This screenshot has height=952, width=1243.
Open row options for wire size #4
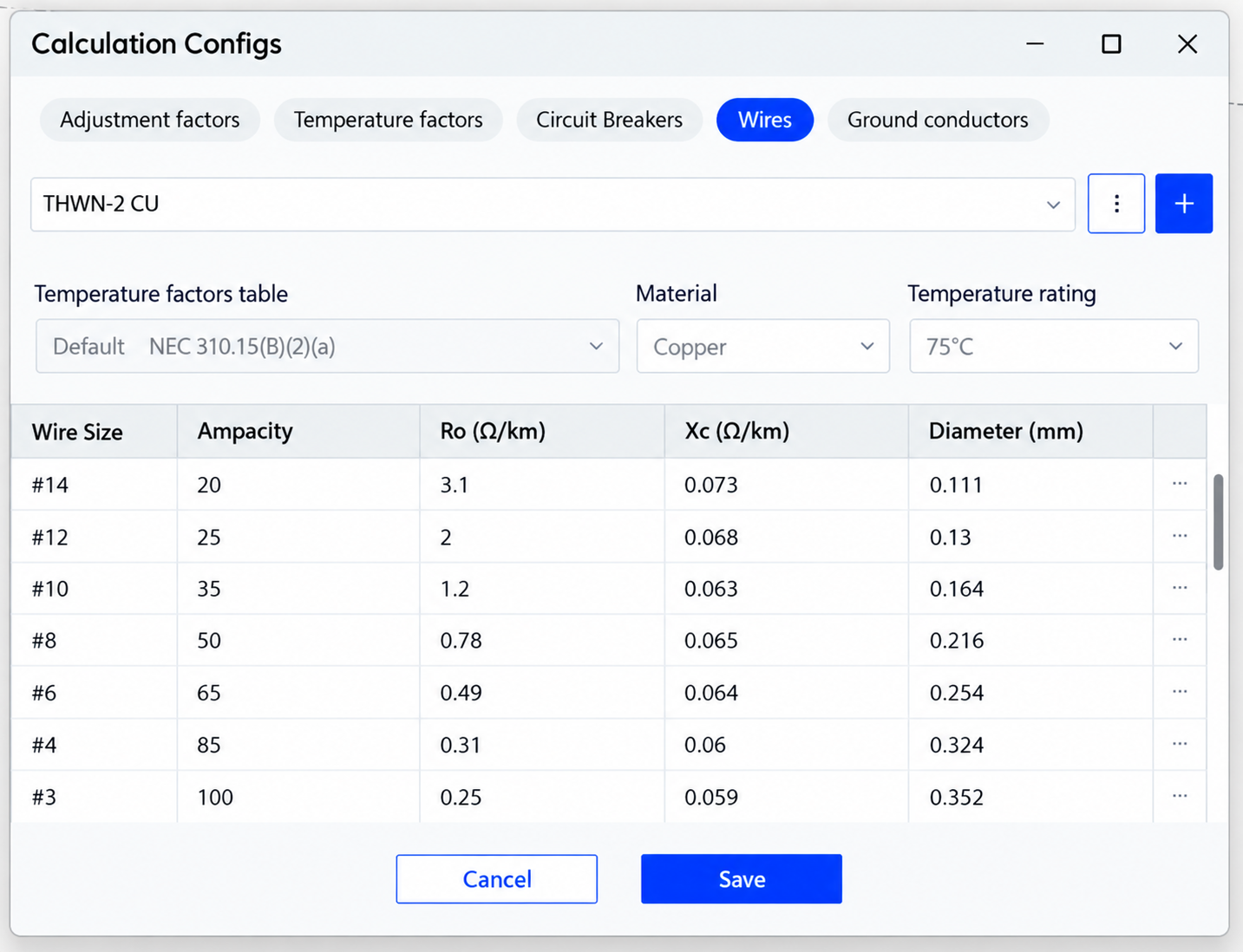(1179, 744)
